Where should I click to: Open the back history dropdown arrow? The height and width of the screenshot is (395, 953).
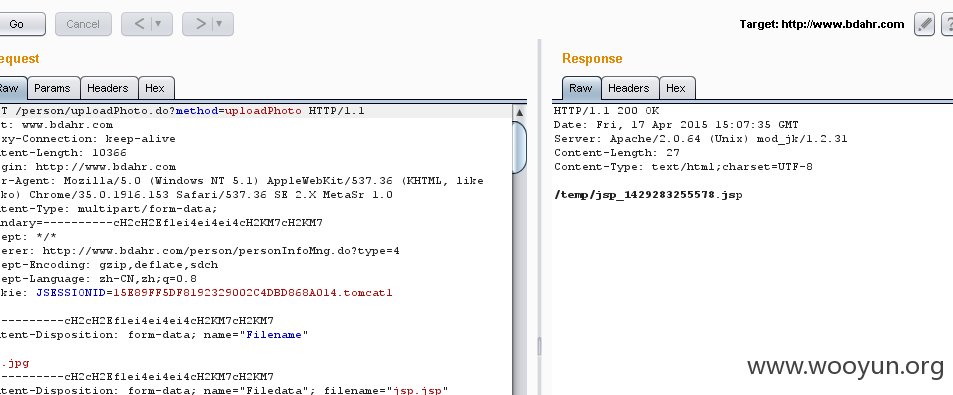pos(159,24)
